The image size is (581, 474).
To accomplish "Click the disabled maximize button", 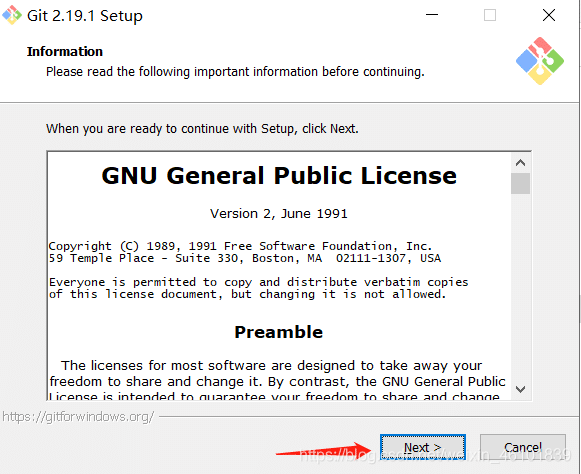I will click(490, 15).
